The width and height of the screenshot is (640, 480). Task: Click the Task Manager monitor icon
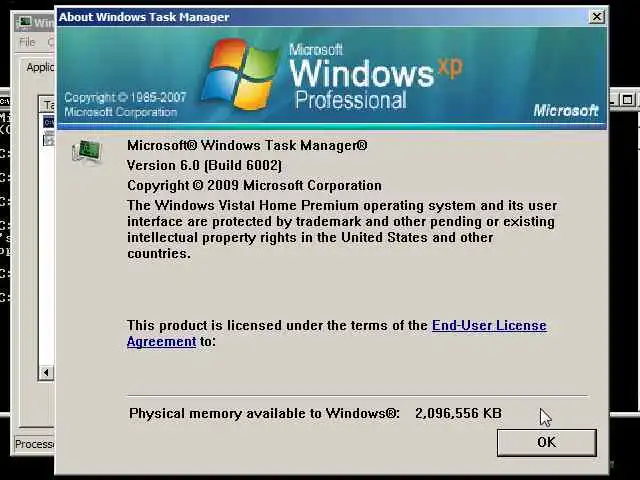pos(87,152)
